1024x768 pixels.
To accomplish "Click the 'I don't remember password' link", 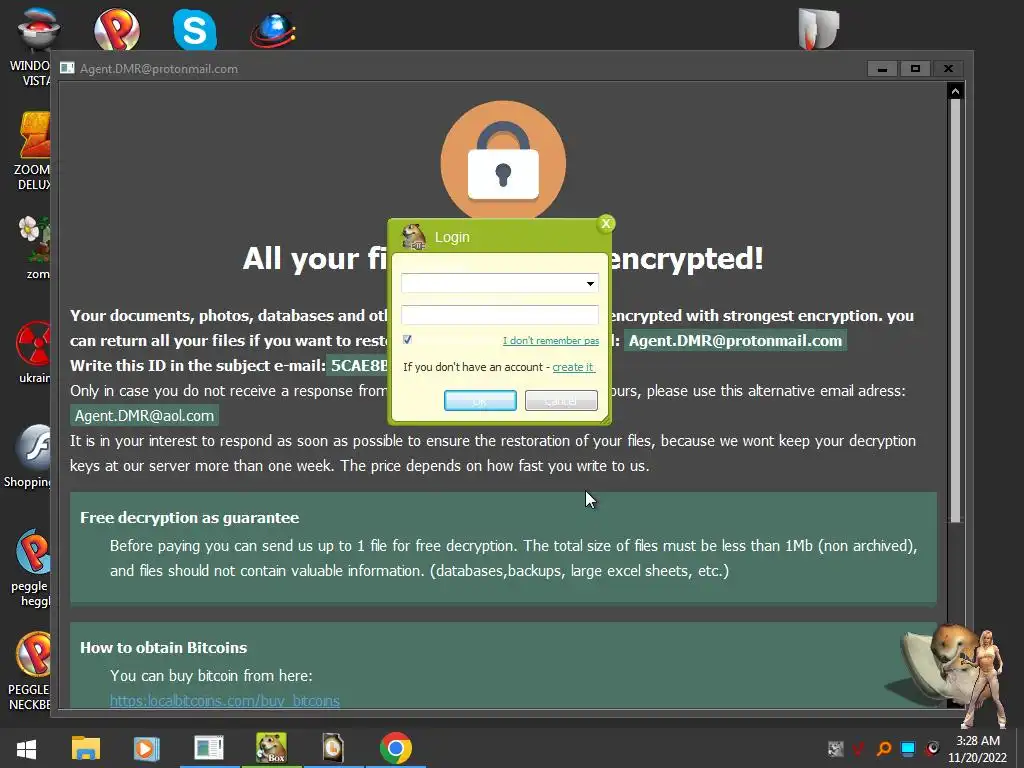I will (x=551, y=340).
